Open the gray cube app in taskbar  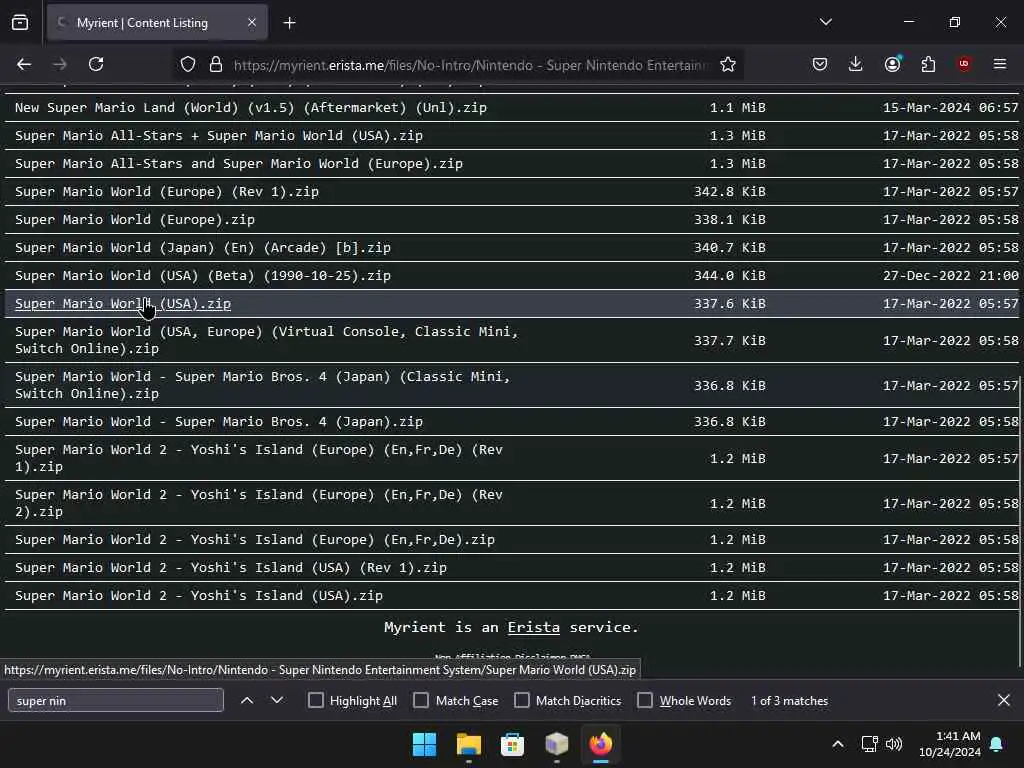click(556, 744)
